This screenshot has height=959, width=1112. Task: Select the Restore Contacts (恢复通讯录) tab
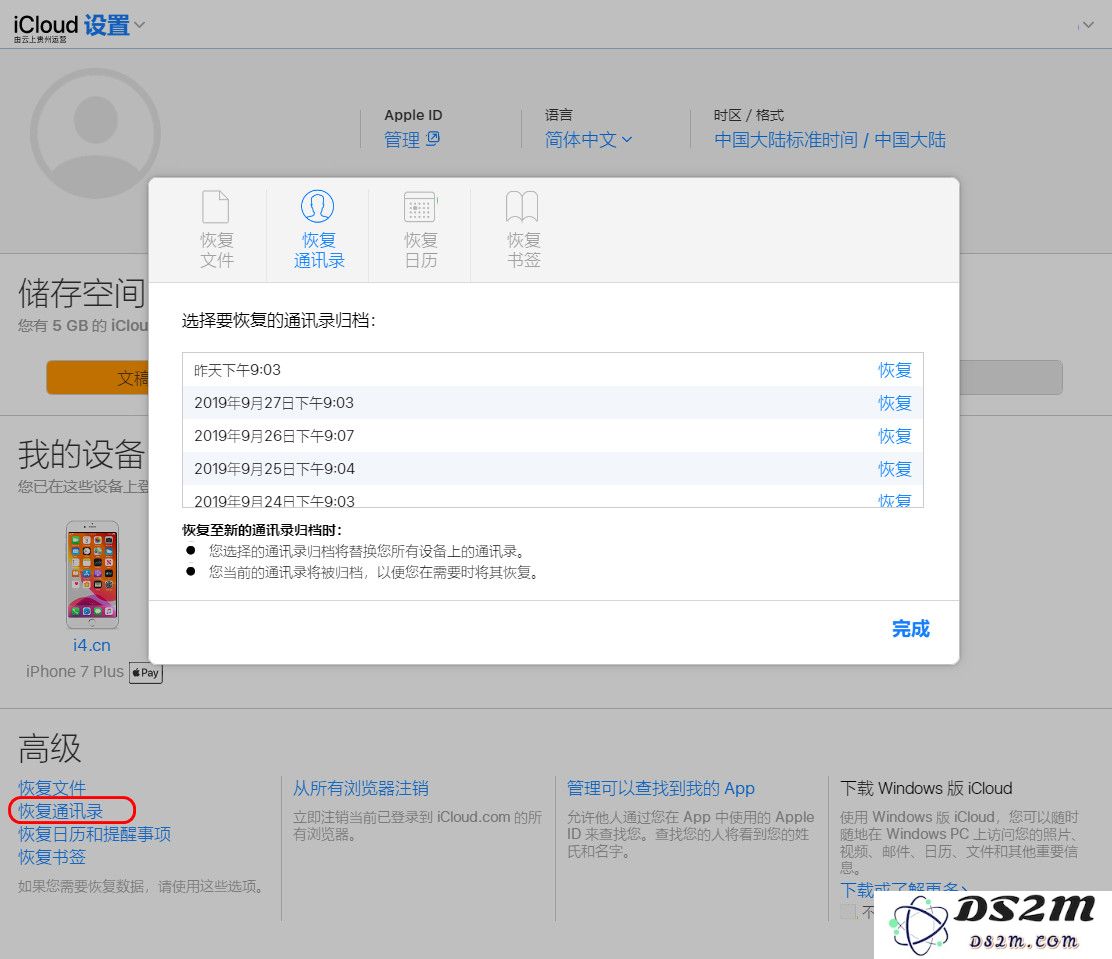(318, 229)
